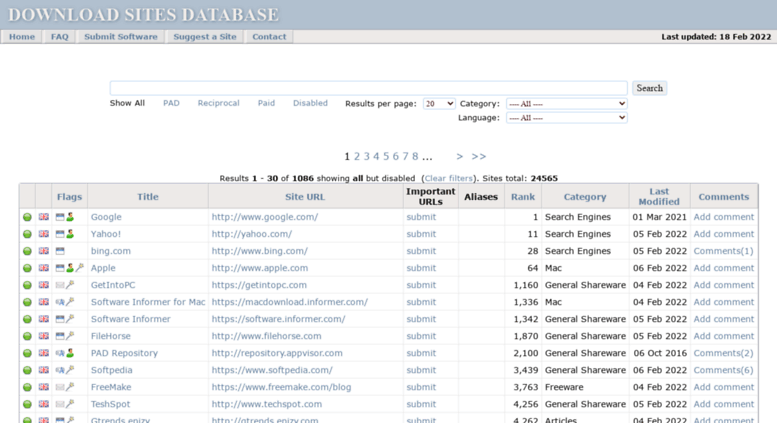Click submit link in Softpedia row
Viewport: 777px width, 423px height.
click(421, 370)
